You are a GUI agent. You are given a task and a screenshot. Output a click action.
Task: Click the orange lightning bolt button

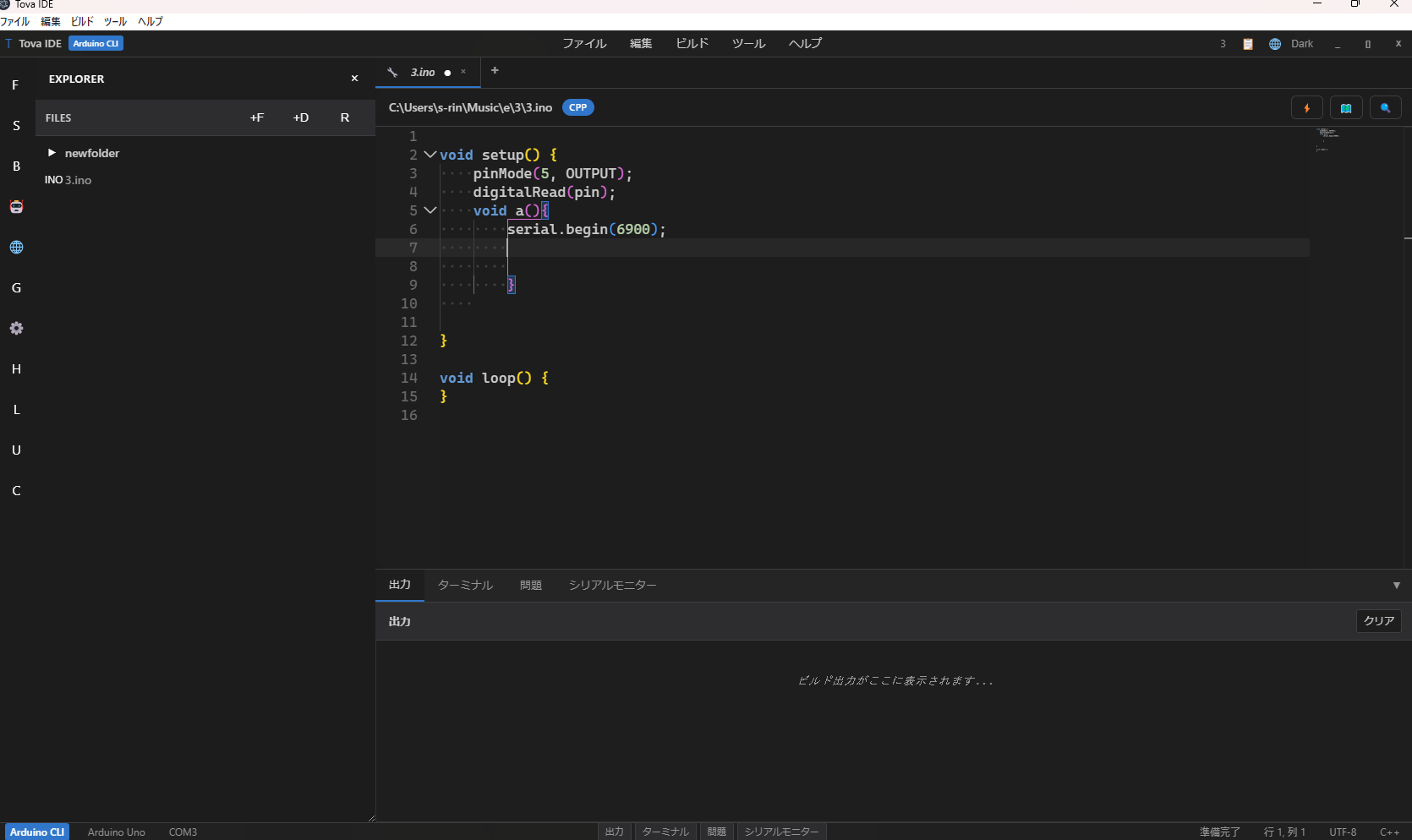1306,108
